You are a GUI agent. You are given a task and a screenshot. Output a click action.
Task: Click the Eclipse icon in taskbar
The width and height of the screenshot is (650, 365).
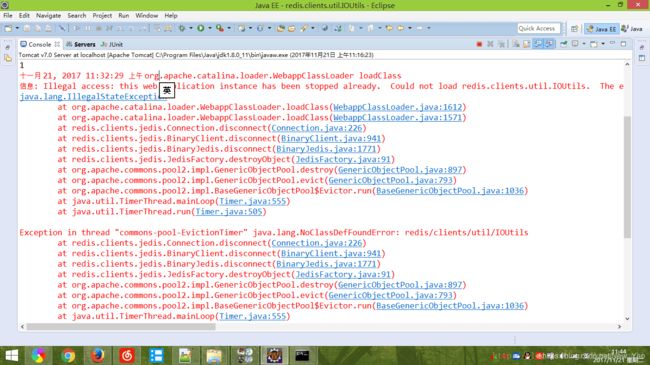tap(274, 355)
